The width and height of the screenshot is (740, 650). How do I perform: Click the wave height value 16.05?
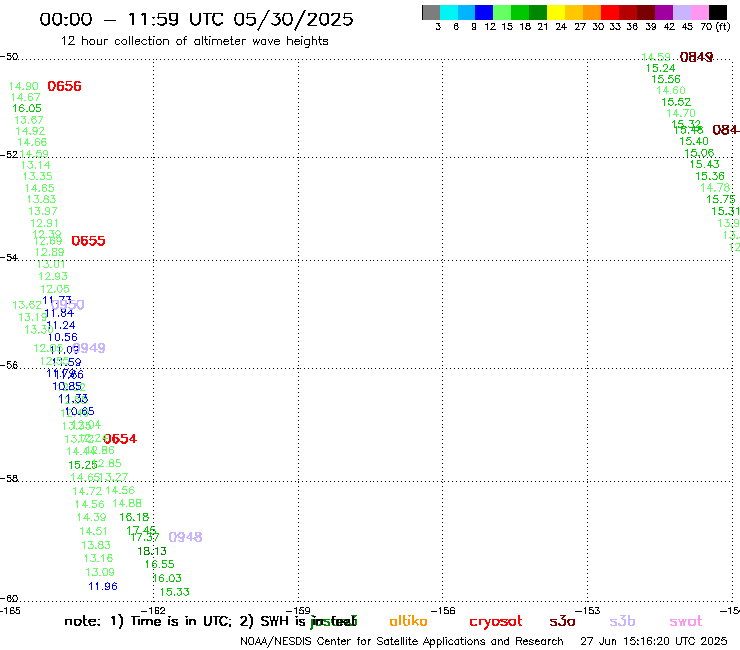[x=27, y=109]
